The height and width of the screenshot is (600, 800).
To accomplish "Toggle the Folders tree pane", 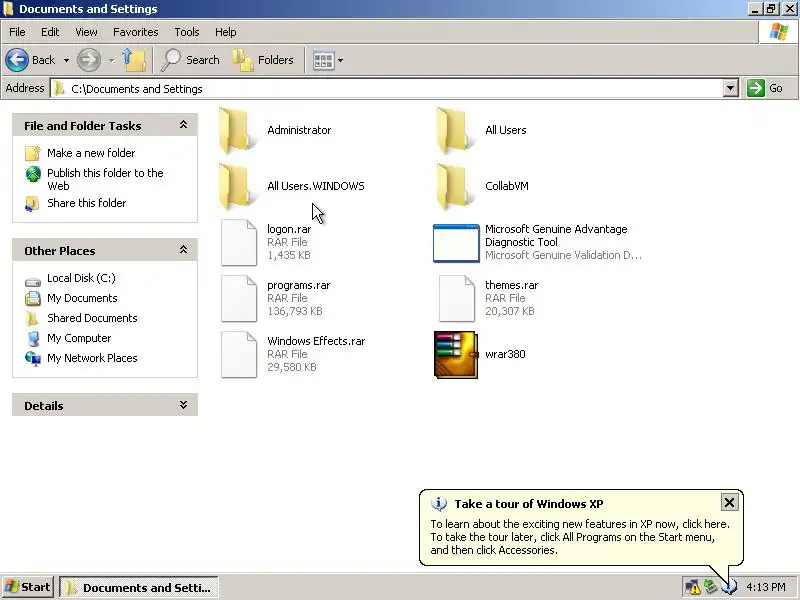I will pyautogui.click(x=263, y=60).
